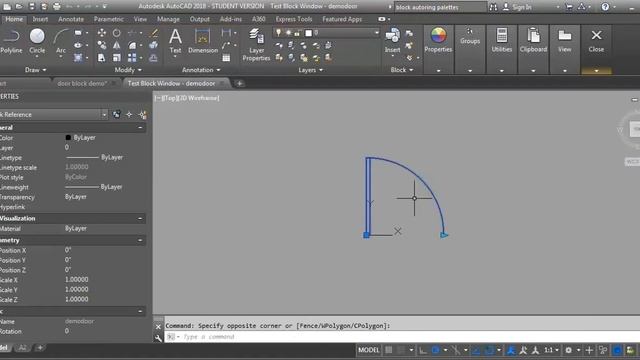Collapse the Geometry properties section
The width and height of the screenshot is (640, 360).
[140, 240]
